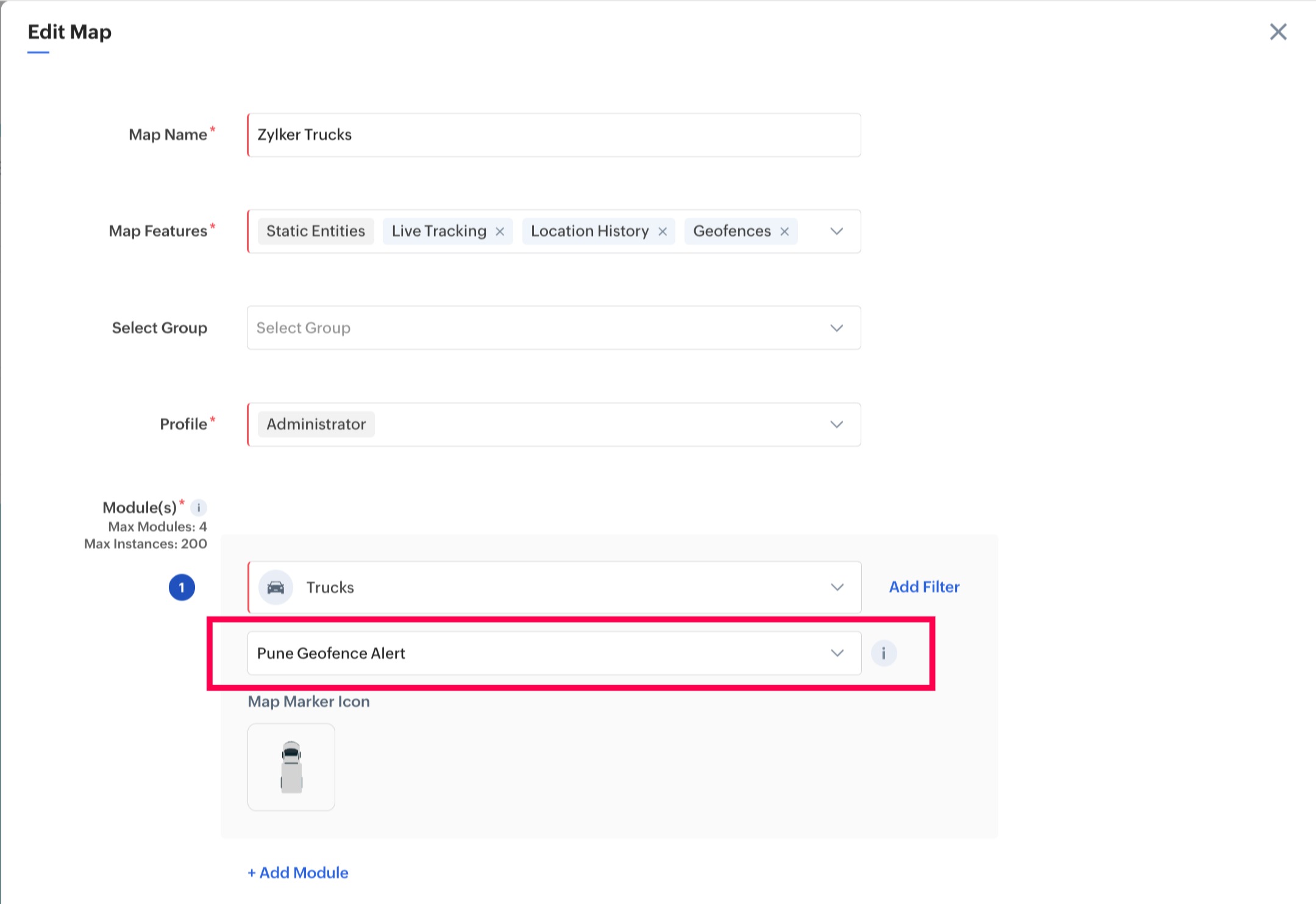Viewport: 1316px width, 904px height.
Task: Click the + Add Module link
Action: click(x=298, y=872)
